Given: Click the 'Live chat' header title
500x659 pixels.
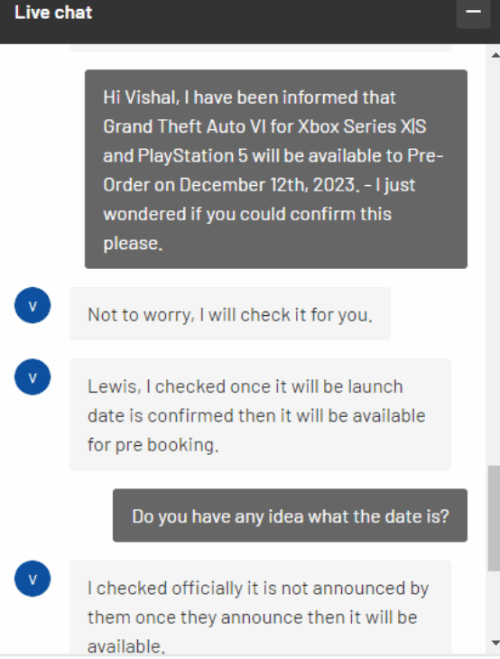Looking at the screenshot, I should click(x=53, y=13).
